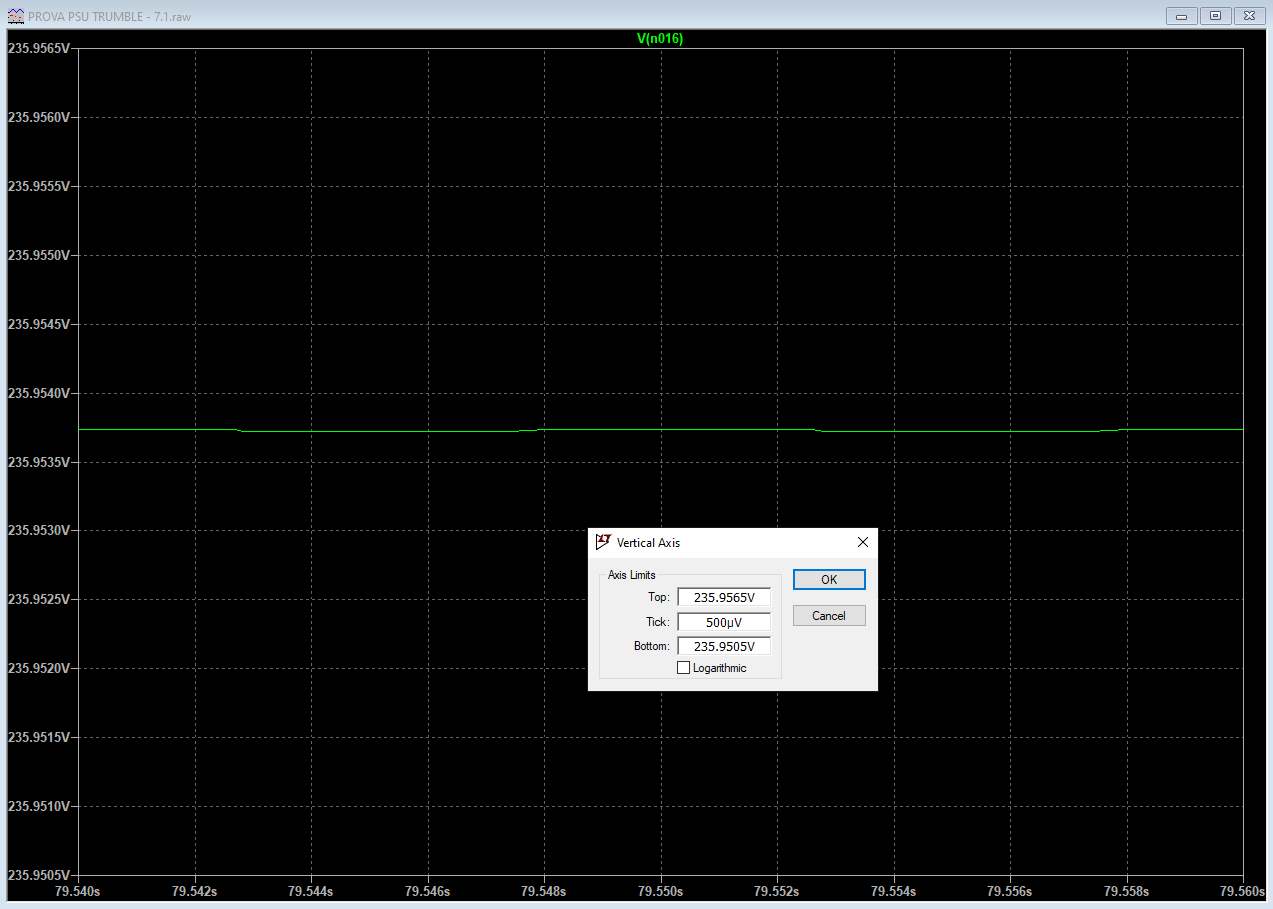Click the 79.540s starting time label

[x=78, y=890]
